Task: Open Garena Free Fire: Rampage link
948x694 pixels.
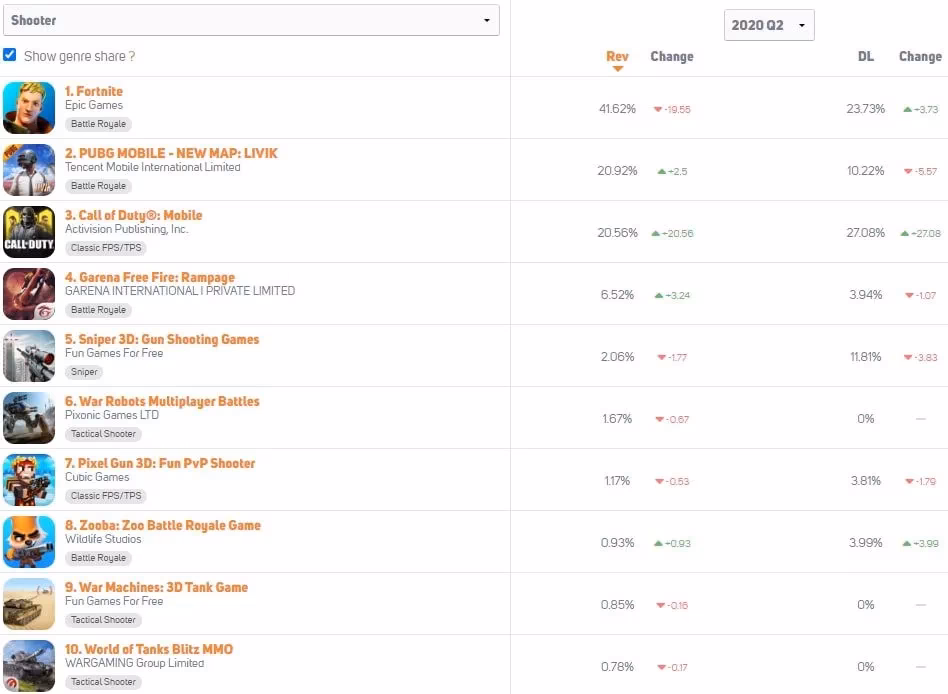Action: [150, 277]
